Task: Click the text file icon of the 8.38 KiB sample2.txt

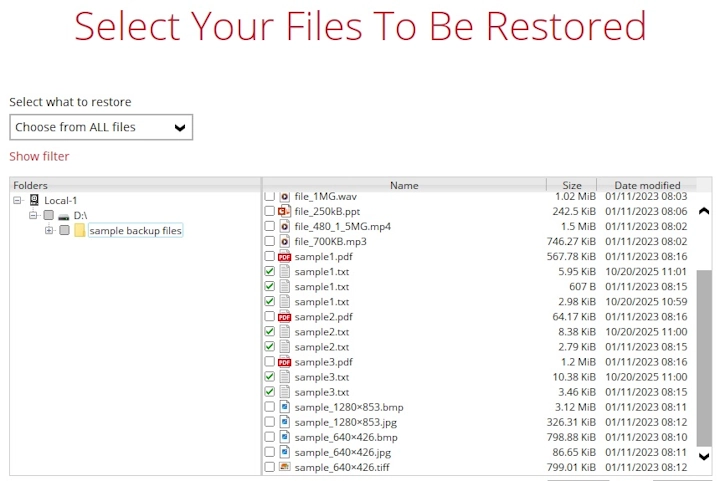Action: (x=285, y=332)
